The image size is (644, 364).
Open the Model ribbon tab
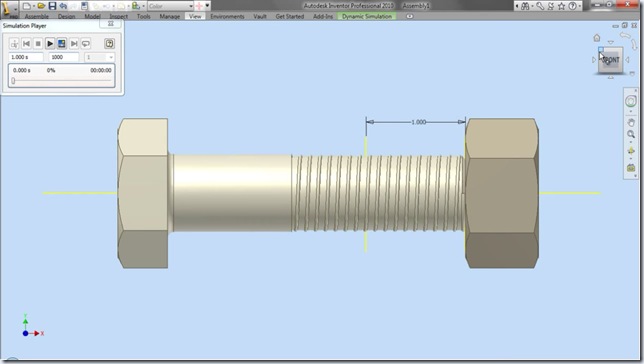click(92, 16)
